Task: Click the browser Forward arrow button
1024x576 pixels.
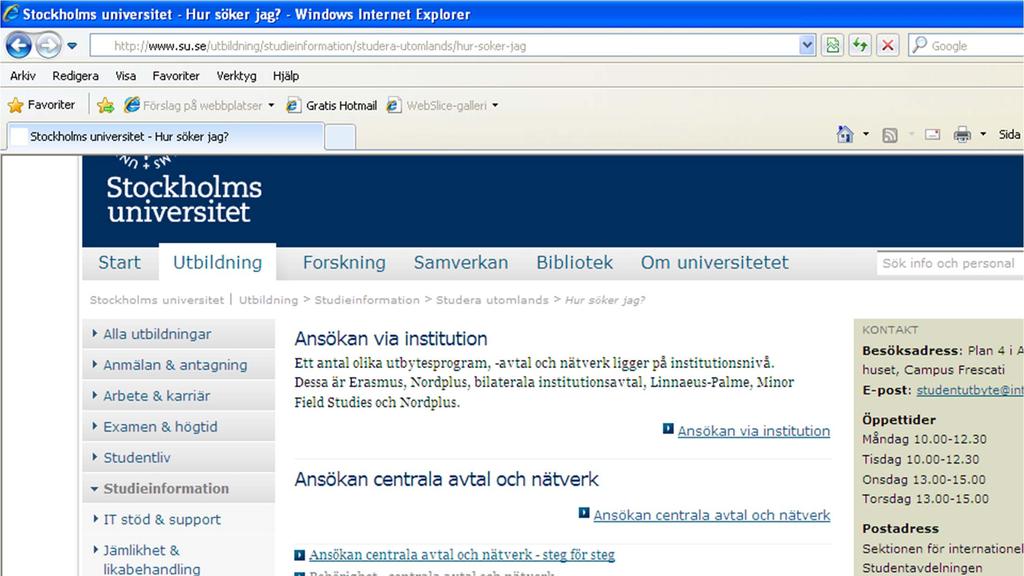Action: (x=48, y=46)
